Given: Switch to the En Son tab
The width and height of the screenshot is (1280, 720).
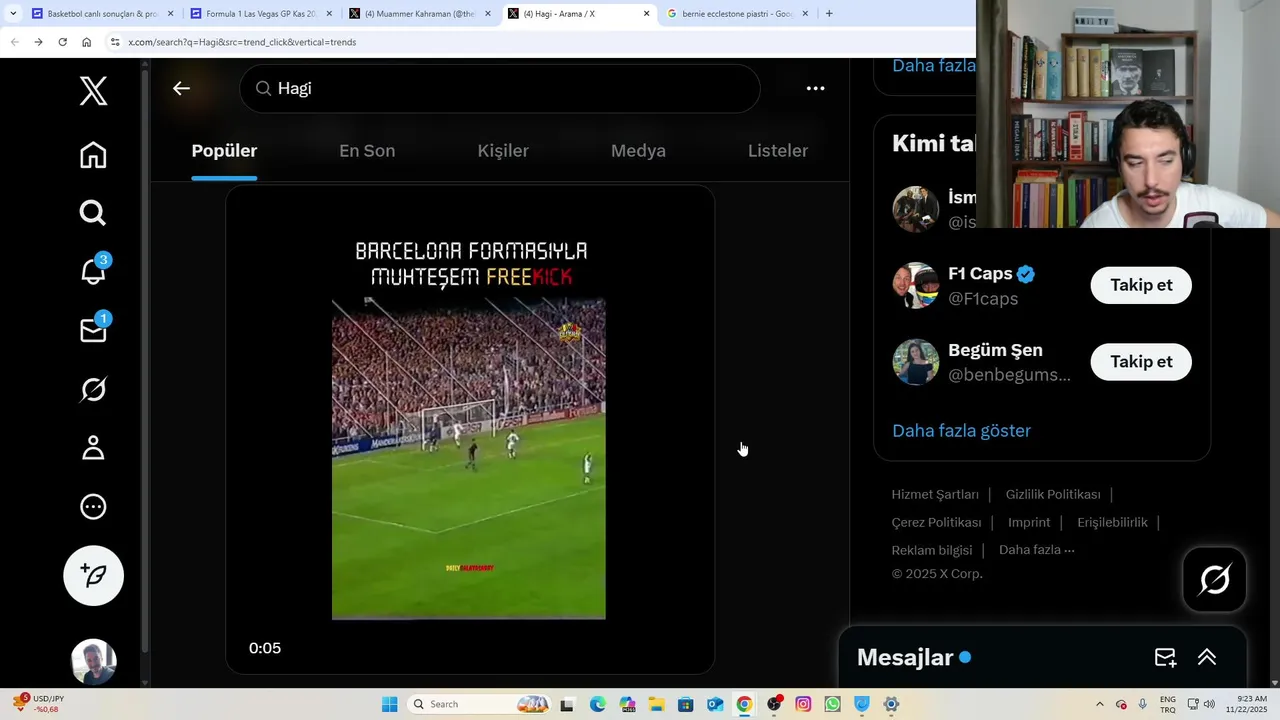Looking at the screenshot, I should pos(367,151).
